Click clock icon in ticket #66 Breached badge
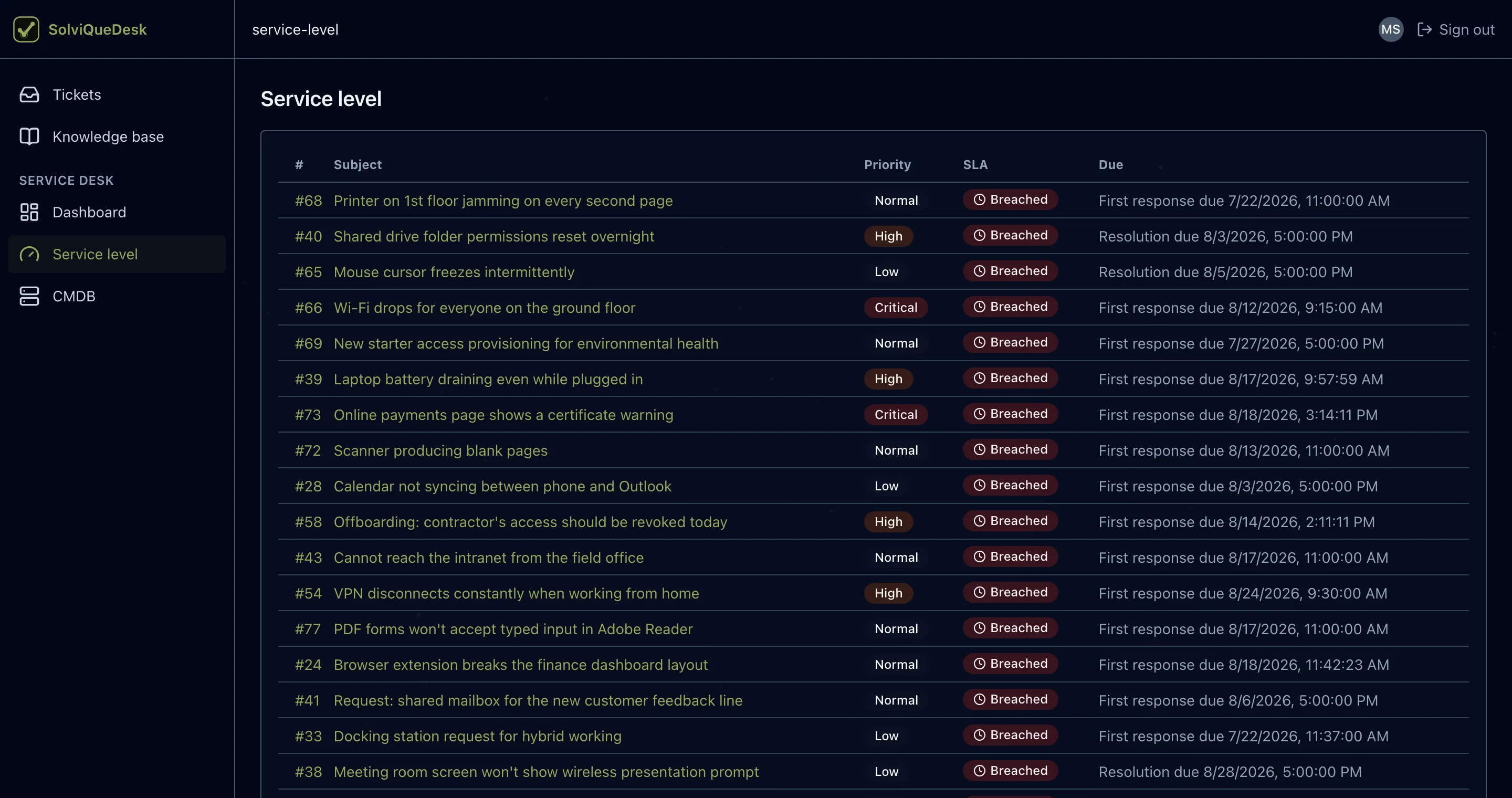1512x798 pixels. tap(979, 307)
